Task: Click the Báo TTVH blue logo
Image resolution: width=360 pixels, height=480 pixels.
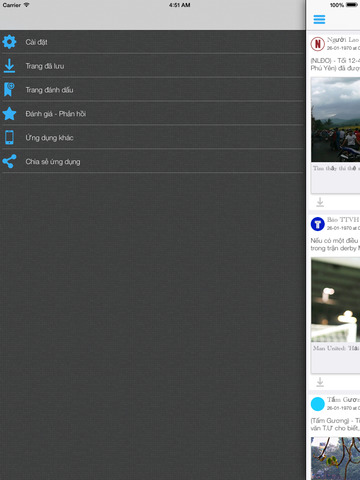Action: pyautogui.click(x=318, y=224)
